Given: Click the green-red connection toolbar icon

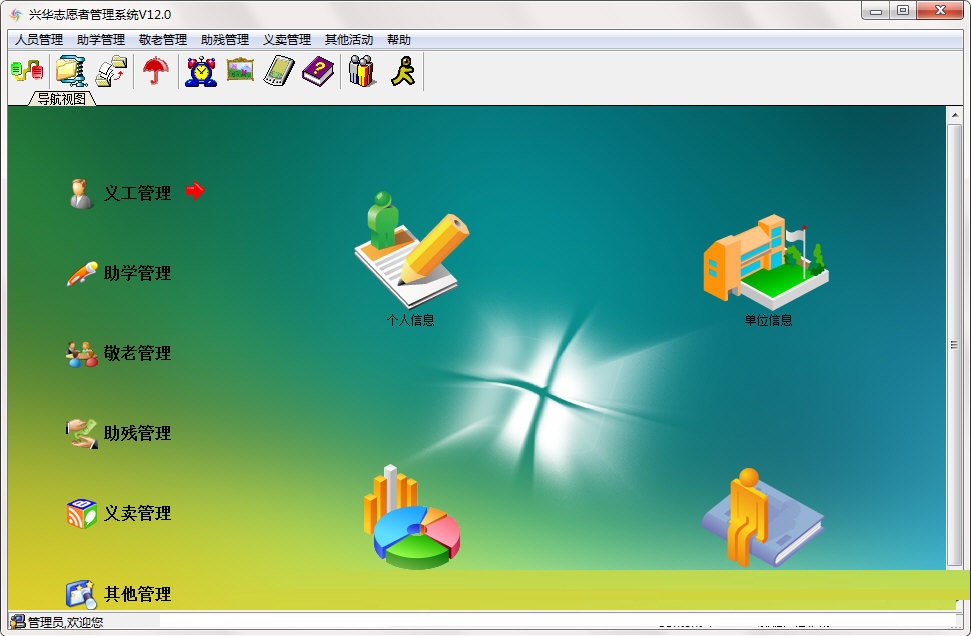Looking at the screenshot, I should (x=27, y=71).
